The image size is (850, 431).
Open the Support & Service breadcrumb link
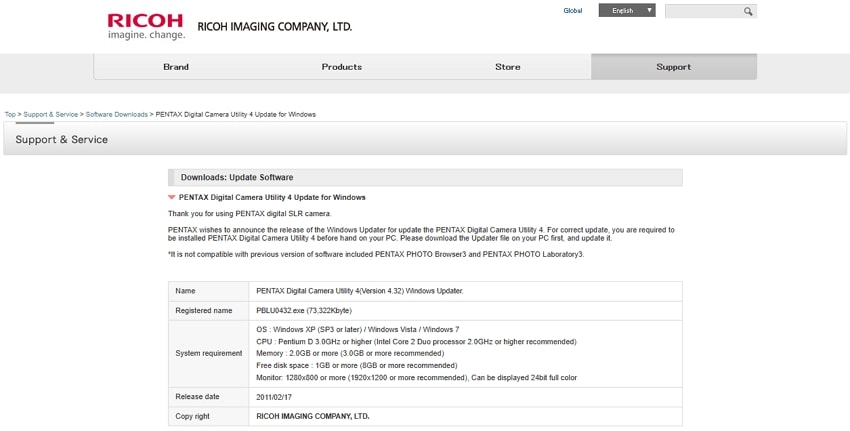(x=50, y=115)
